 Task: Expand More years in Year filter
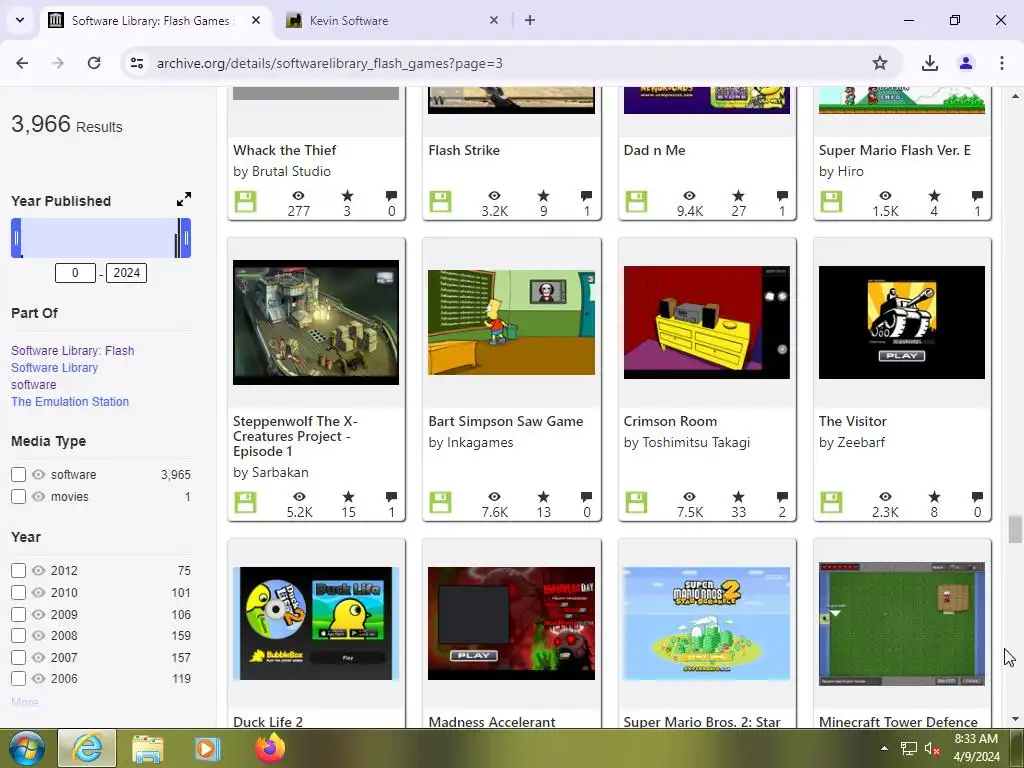point(24,703)
